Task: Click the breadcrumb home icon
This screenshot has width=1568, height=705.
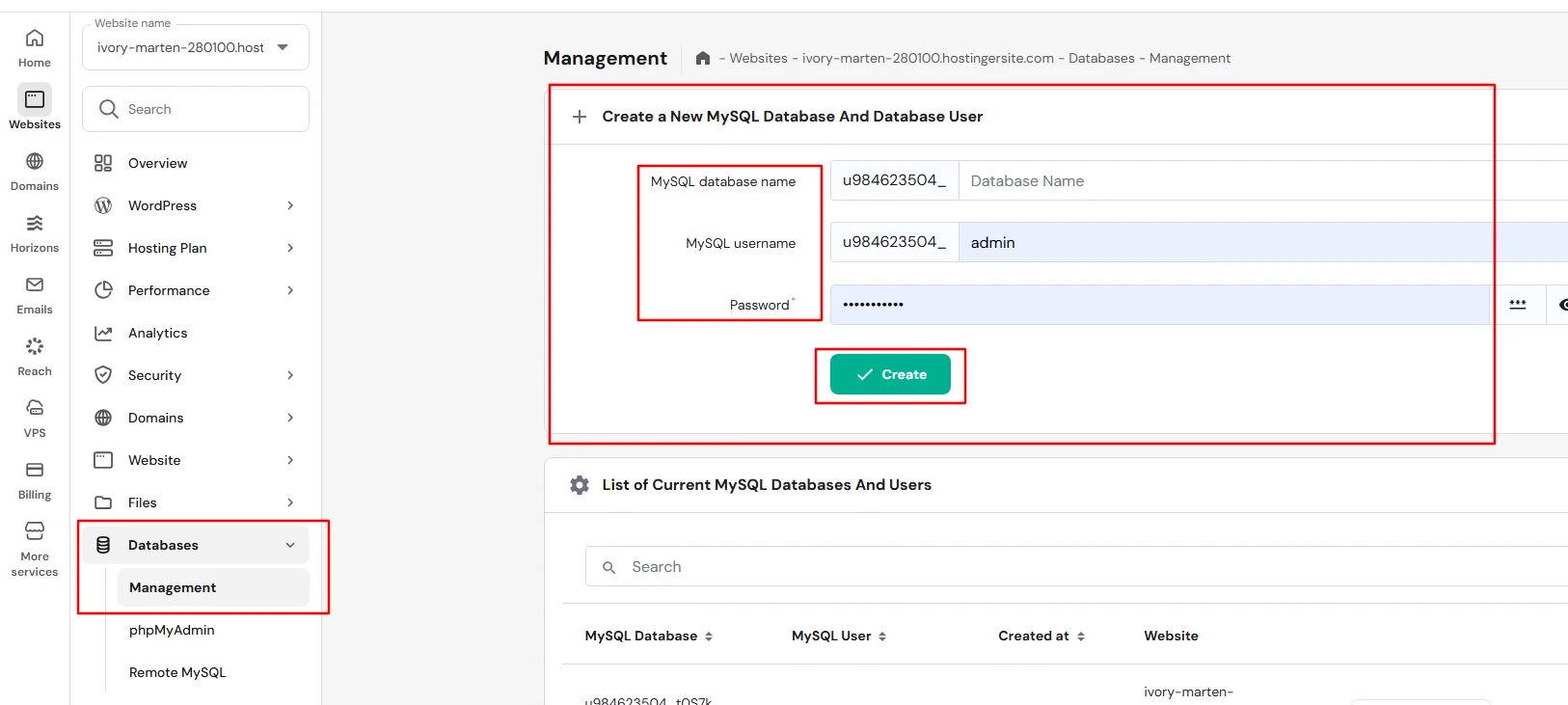Action: pos(703,58)
